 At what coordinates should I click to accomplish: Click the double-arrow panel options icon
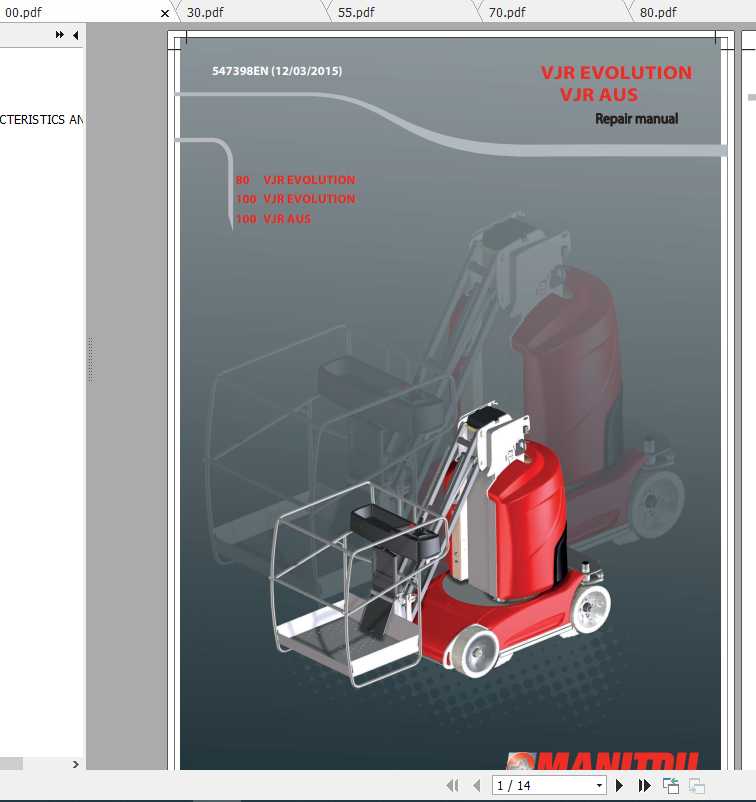pyautogui.click(x=60, y=35)
